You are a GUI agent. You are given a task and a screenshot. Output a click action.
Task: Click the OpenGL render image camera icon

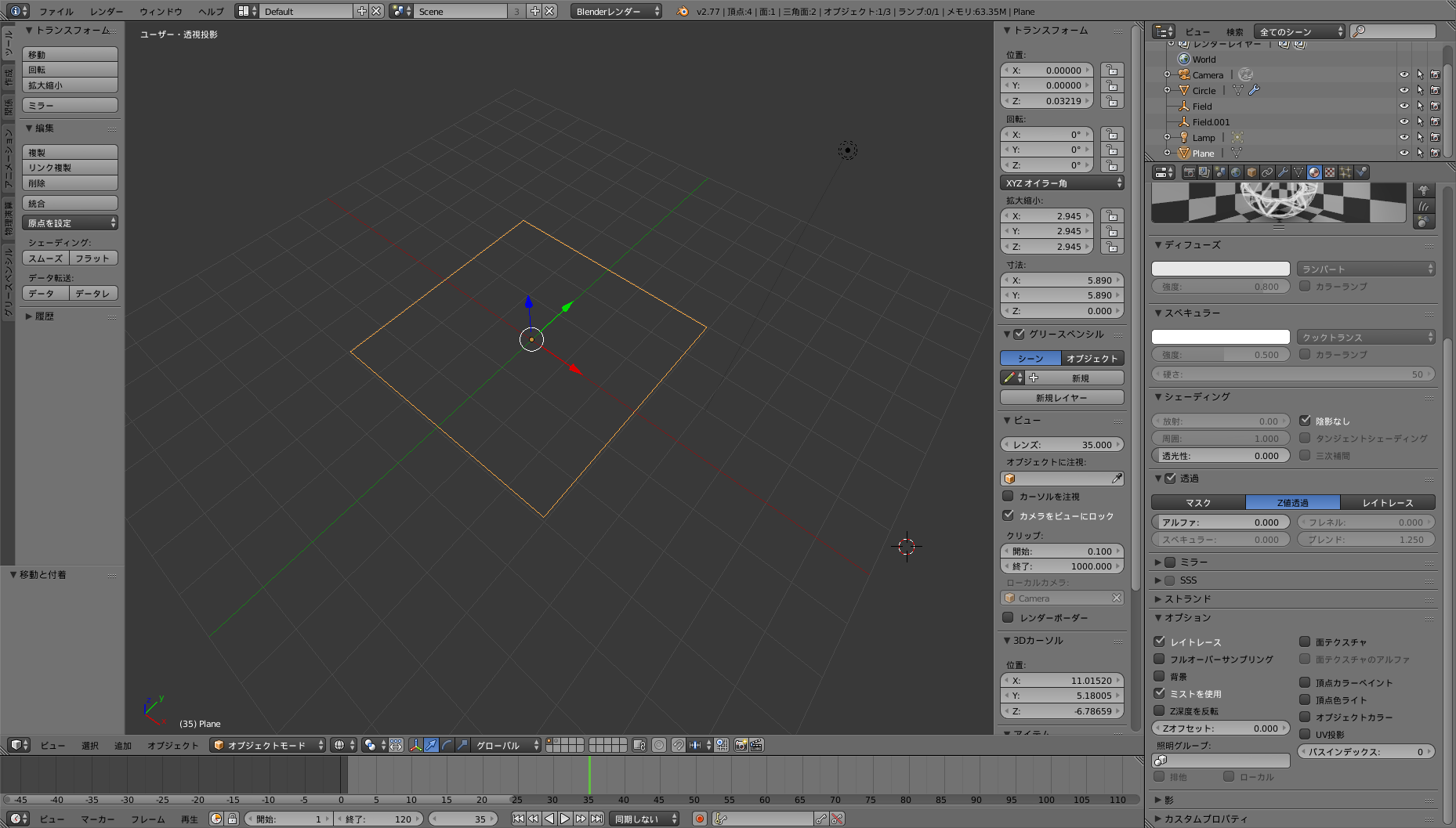[x=741, y=745]
